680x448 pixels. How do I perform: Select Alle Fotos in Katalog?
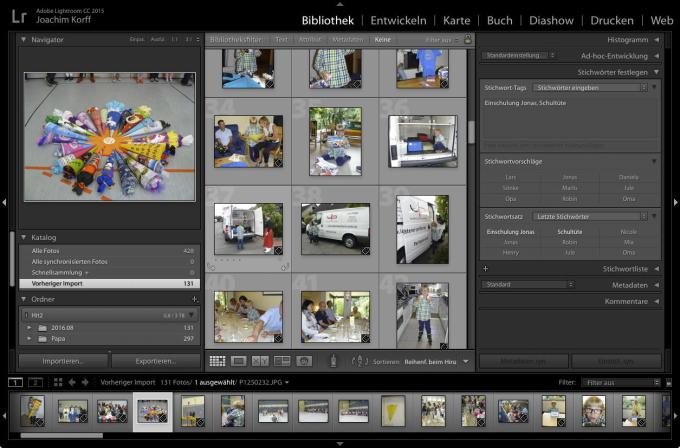[x=109, y=251]
